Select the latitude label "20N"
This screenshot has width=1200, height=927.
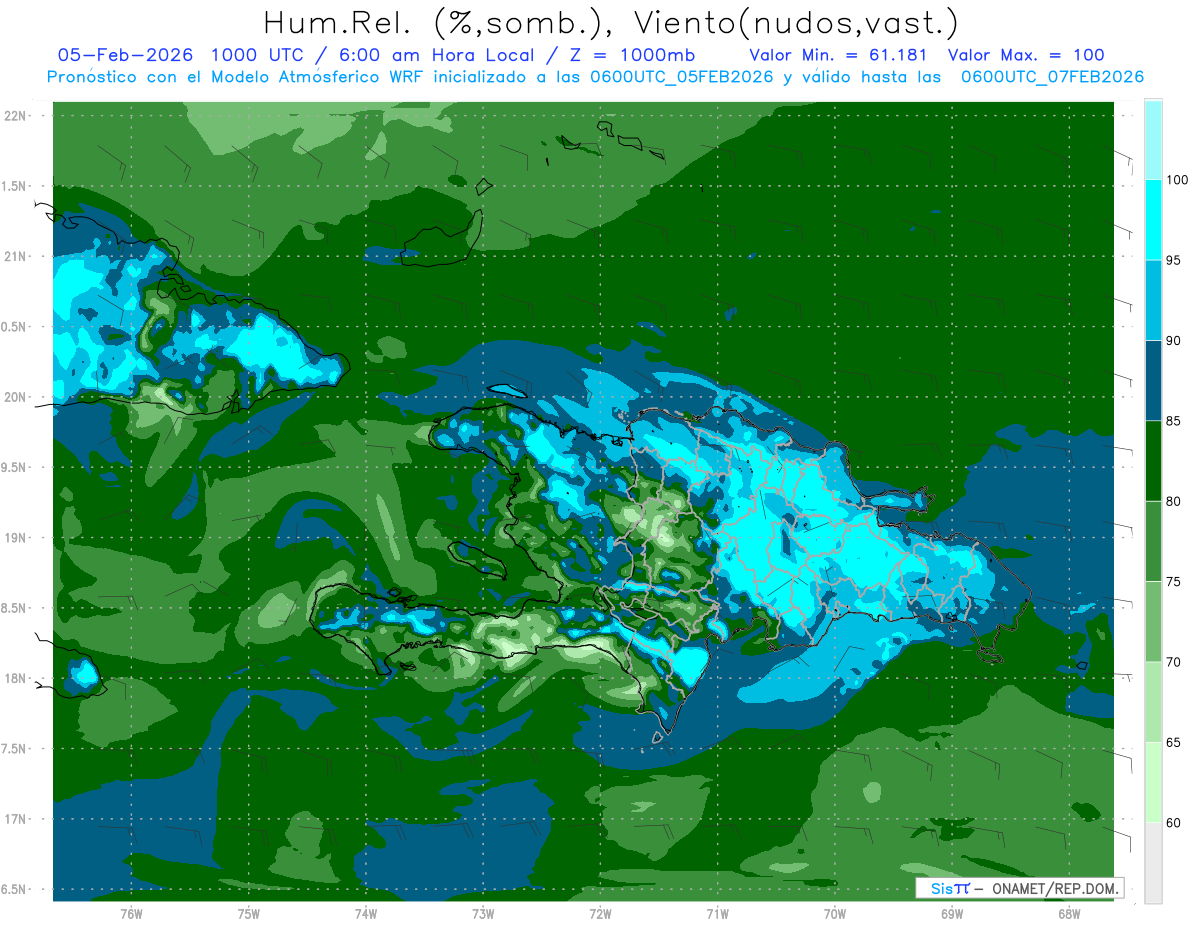(16, 397)
